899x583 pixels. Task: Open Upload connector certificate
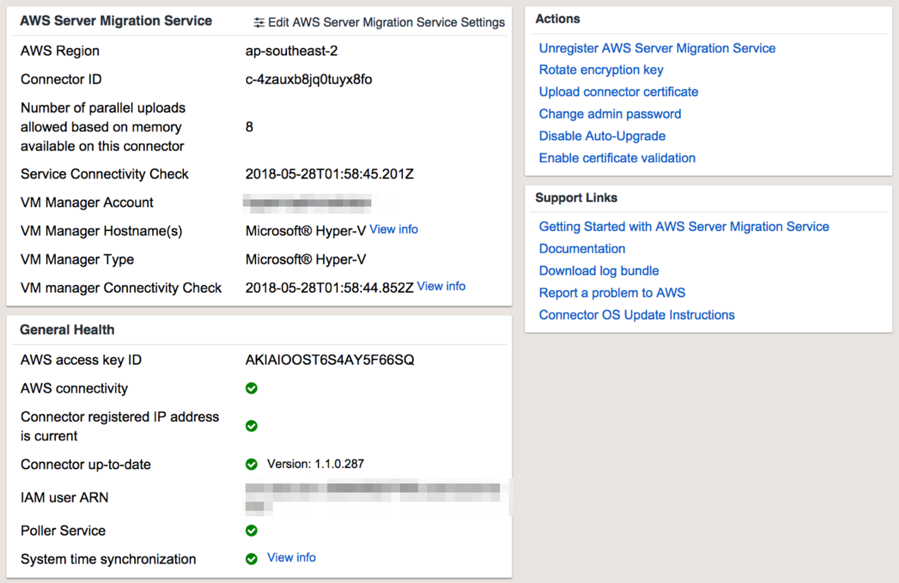619,92
